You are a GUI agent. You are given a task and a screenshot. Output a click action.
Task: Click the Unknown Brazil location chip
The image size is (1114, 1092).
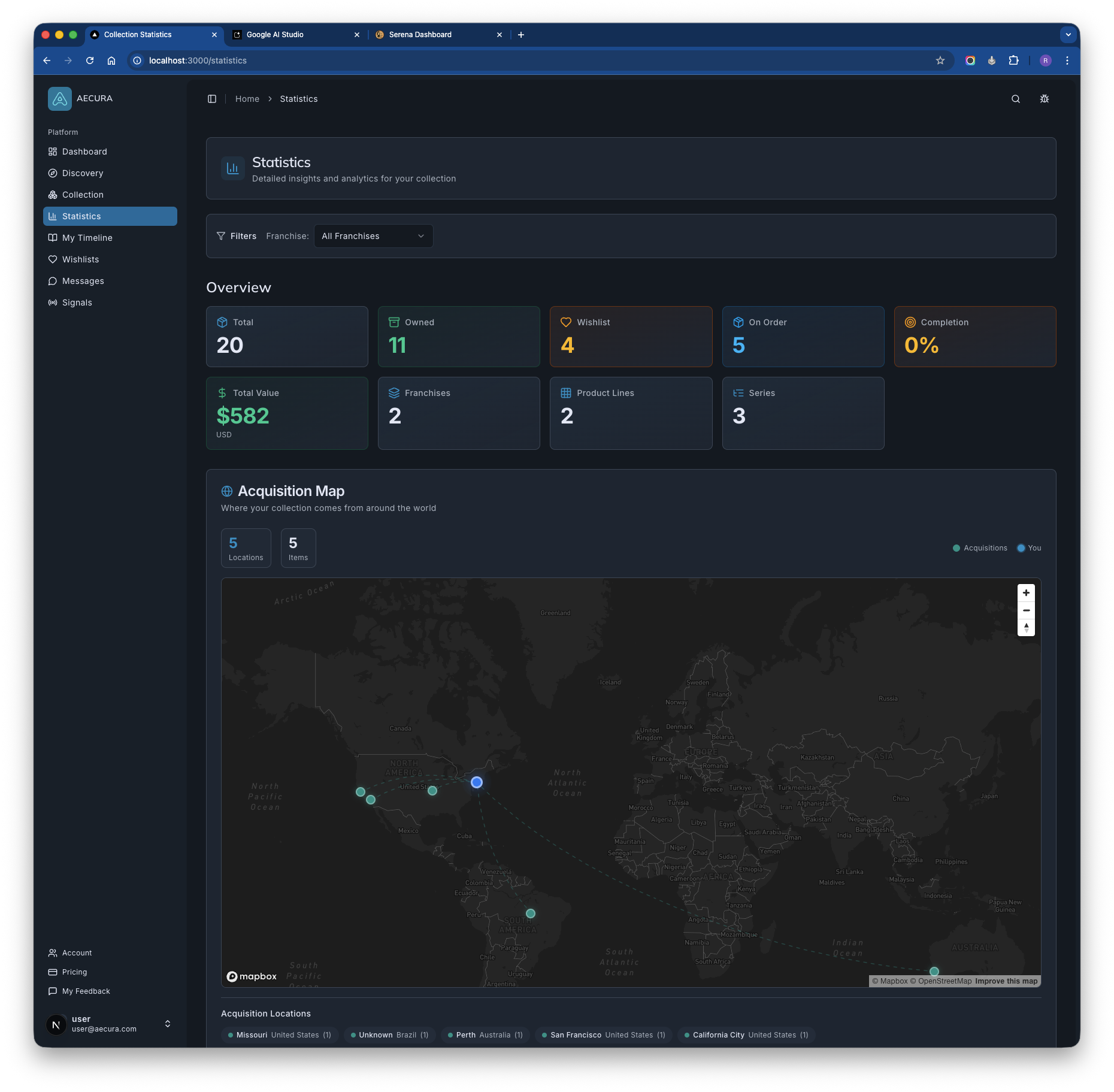coord(390,1035)
